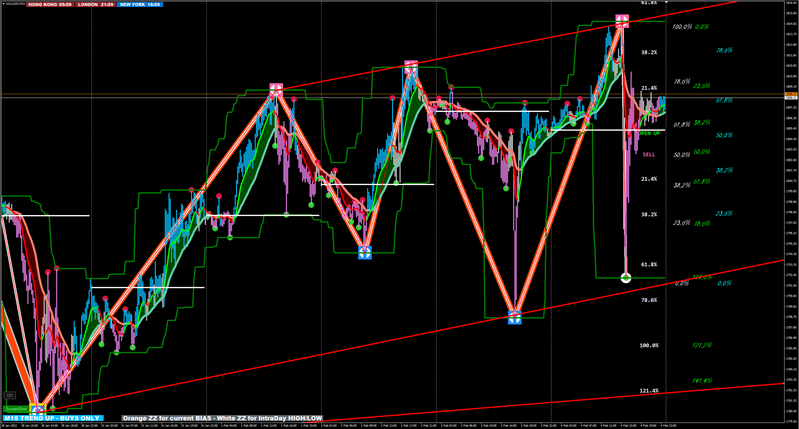Select the green 23,6% Fibonacci label
Screen dimensions: 799x429
pos(702,86)
